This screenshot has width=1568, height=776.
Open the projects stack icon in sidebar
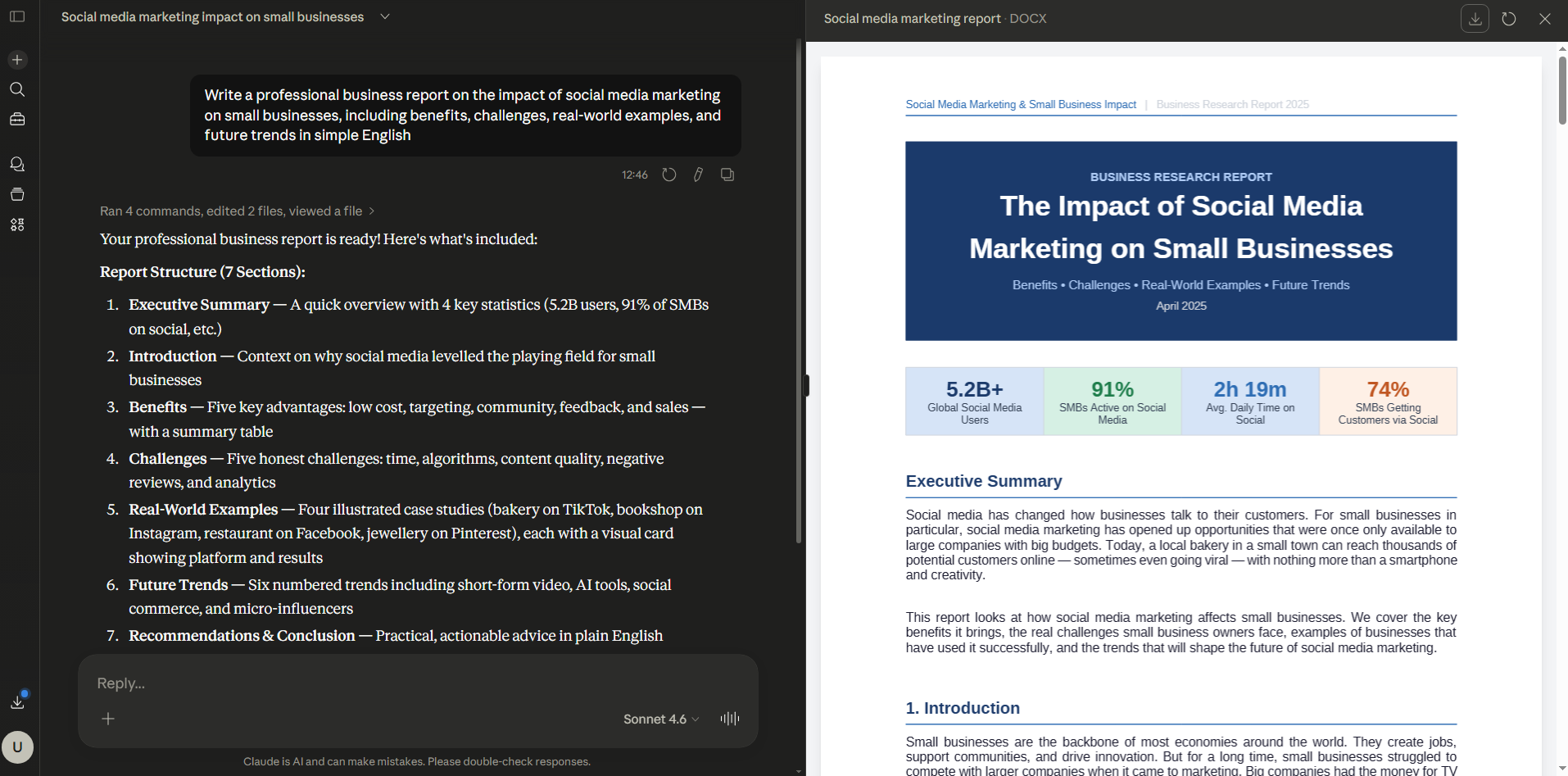pyautogui.click(x=17, y=194)
